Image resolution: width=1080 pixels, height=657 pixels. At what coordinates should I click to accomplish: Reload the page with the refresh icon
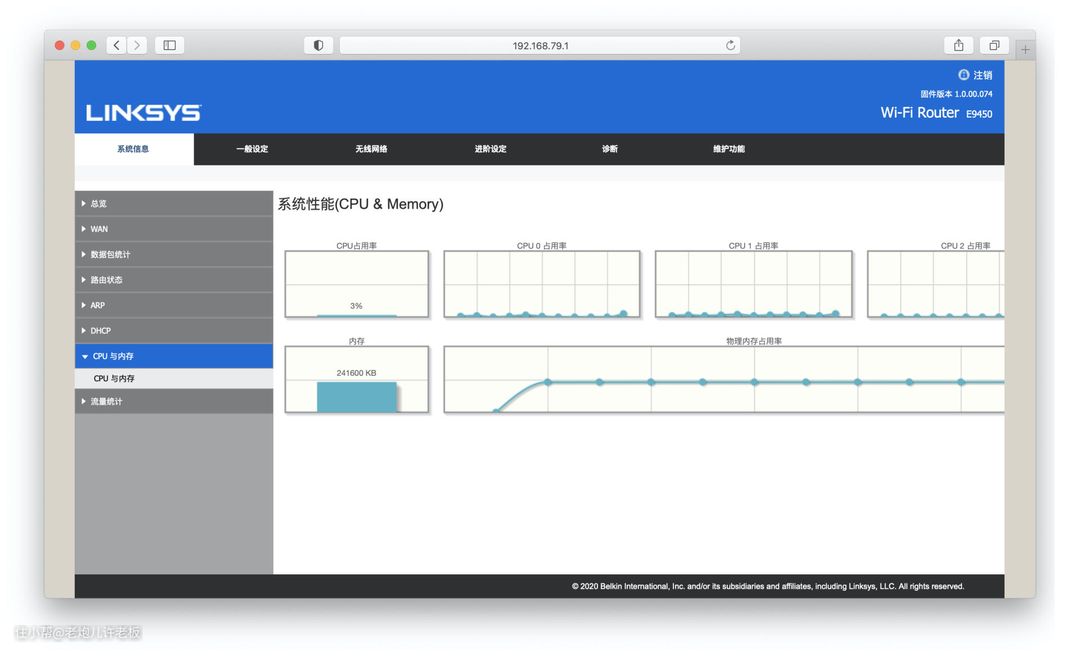(731, 45)
